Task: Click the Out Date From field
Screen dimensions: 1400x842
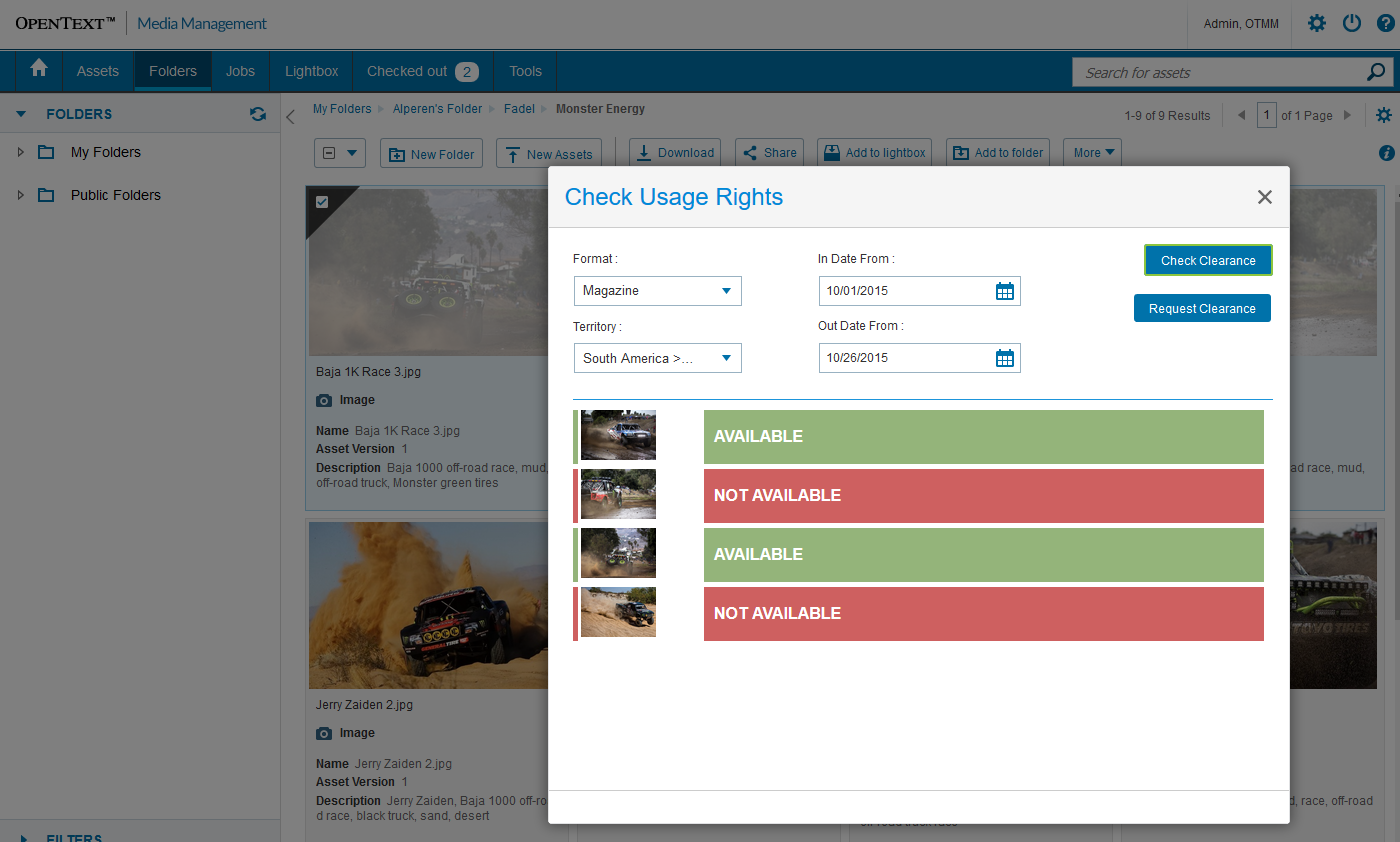Action: tap(919, 358)
